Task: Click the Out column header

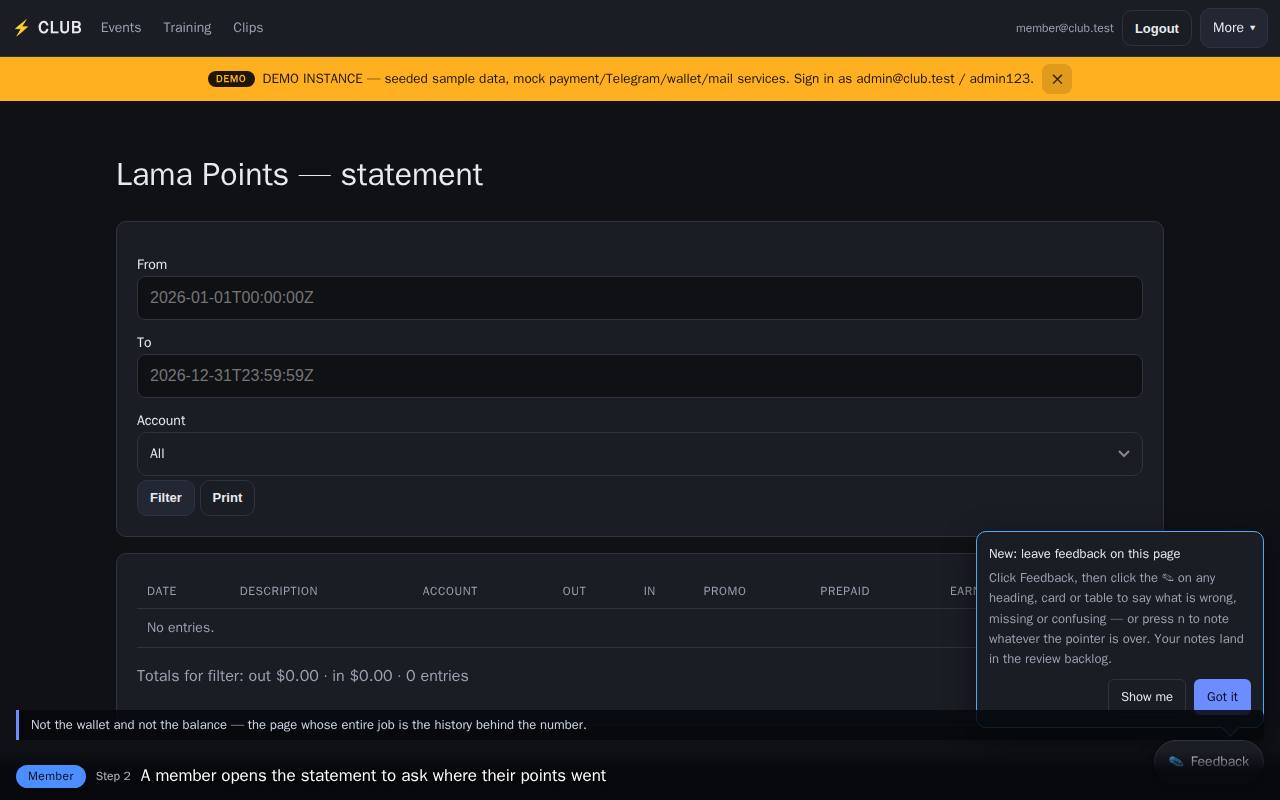Action: 575,591
